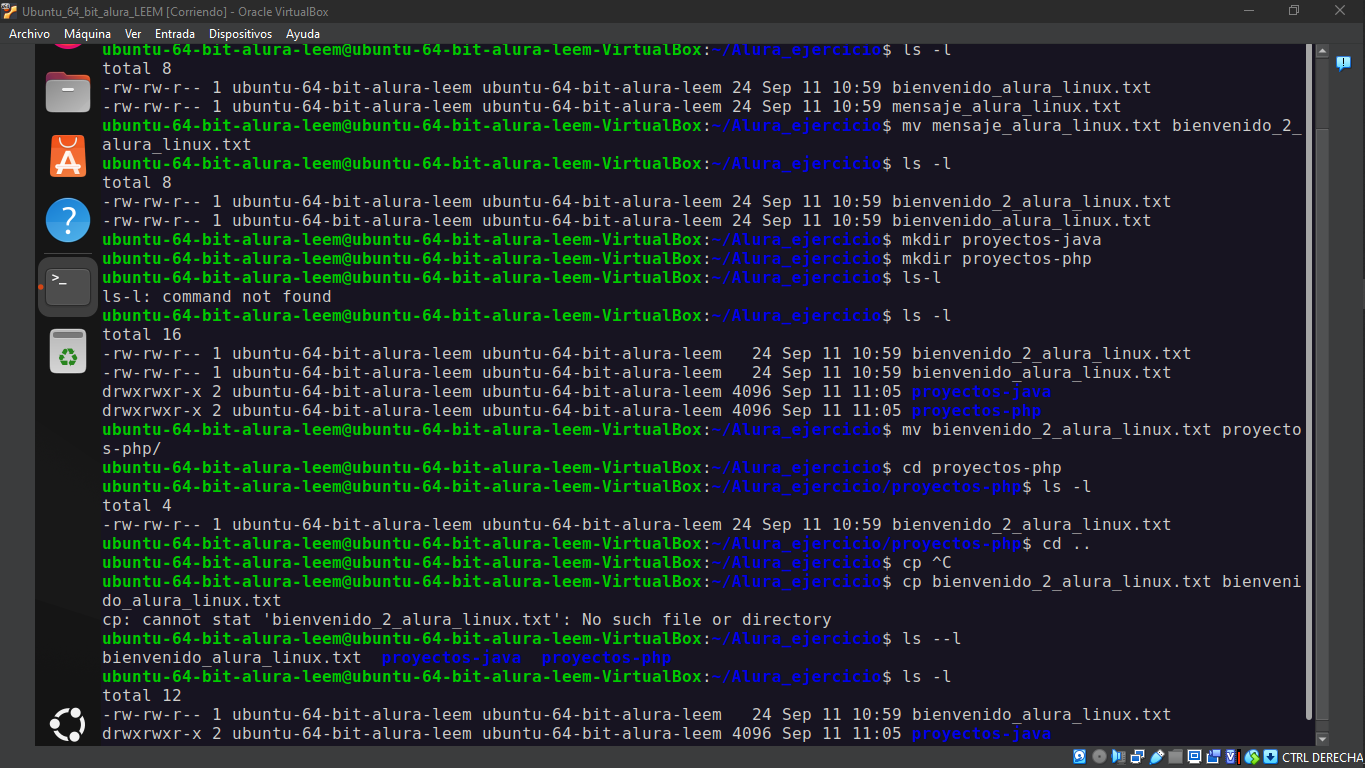Click the Terminal icon in the dock
The height and width of the screenshot is (768, 1365).
tap(68, 286)
